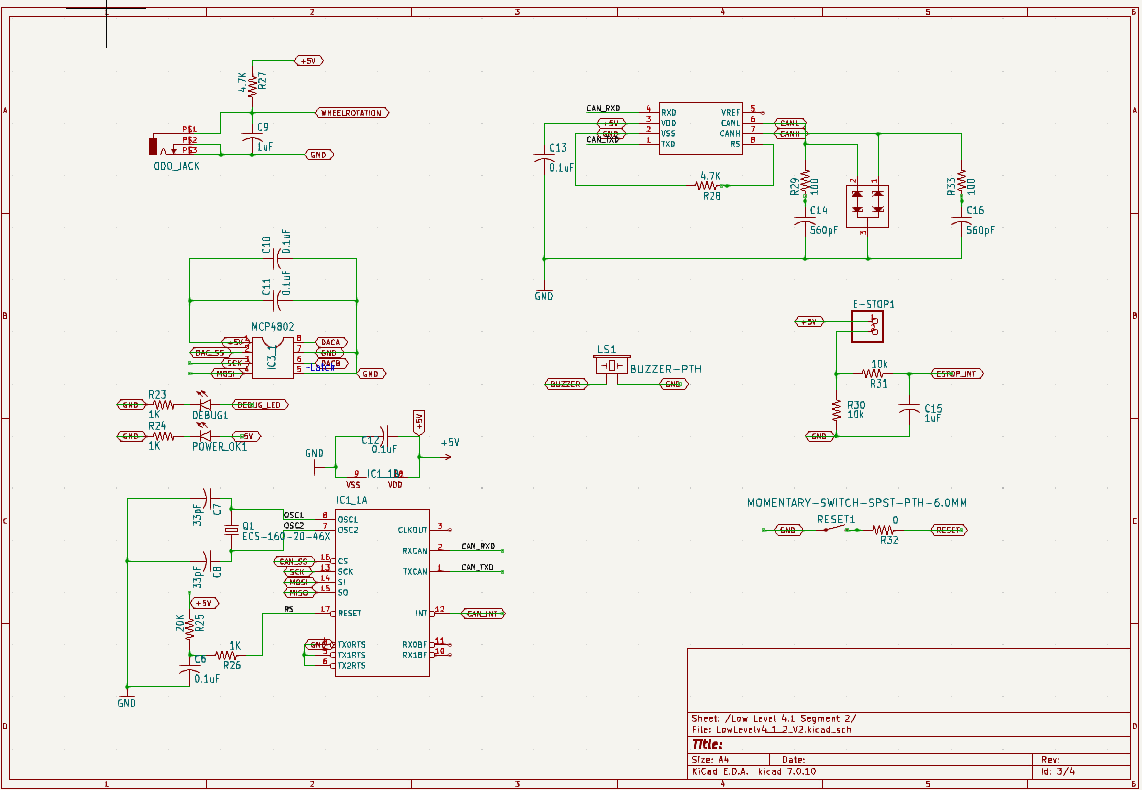Select resistor R30 (10k)

[x=836, y=411]
